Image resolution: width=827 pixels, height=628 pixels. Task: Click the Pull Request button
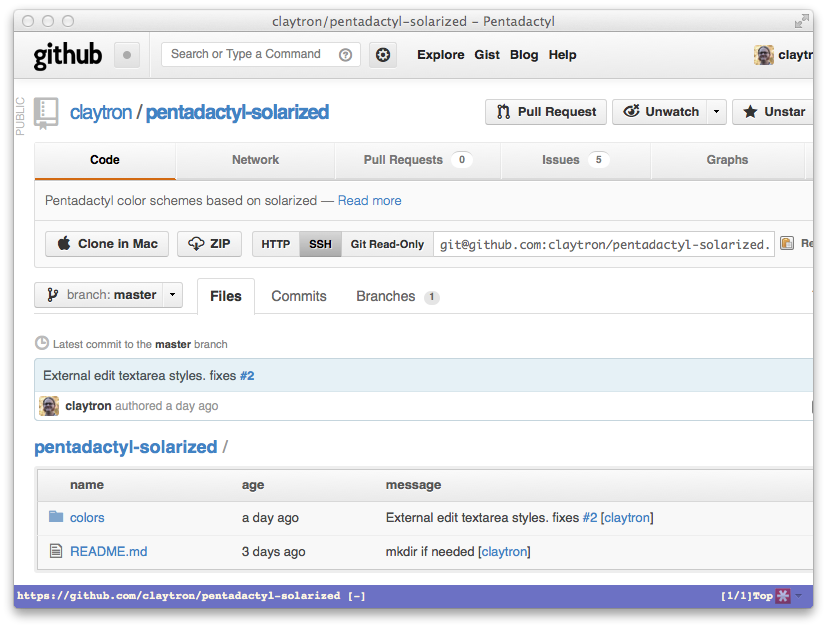click(546, 112)
